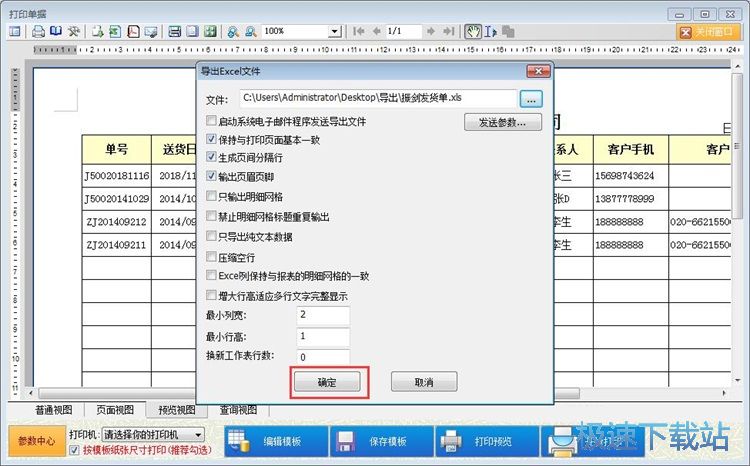Go to previous page arrow
Viewport: 750px width, 466px height.
tap(376, 32)
